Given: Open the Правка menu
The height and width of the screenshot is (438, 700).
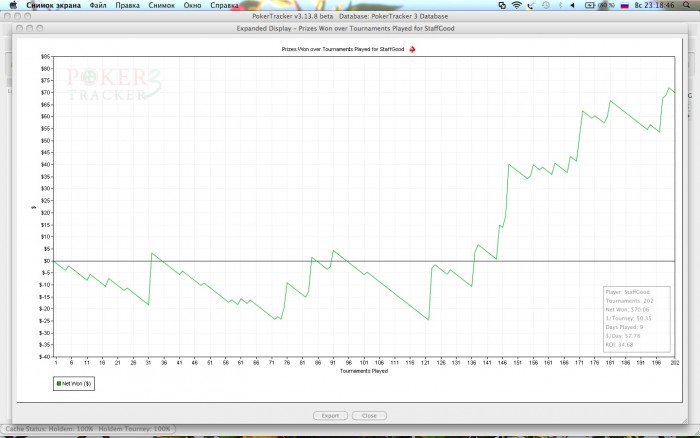Looking at the screenshot, I should click(127, 5).
